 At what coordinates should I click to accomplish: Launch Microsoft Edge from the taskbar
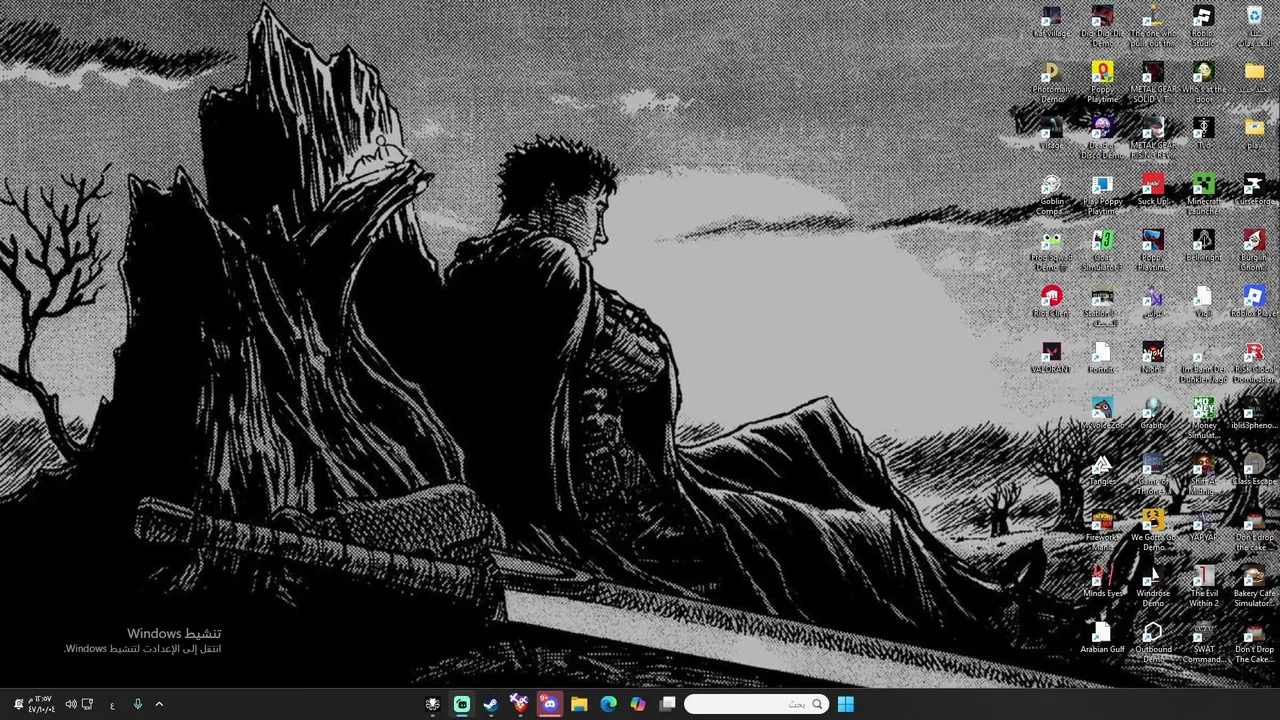(x=608, y=704)
